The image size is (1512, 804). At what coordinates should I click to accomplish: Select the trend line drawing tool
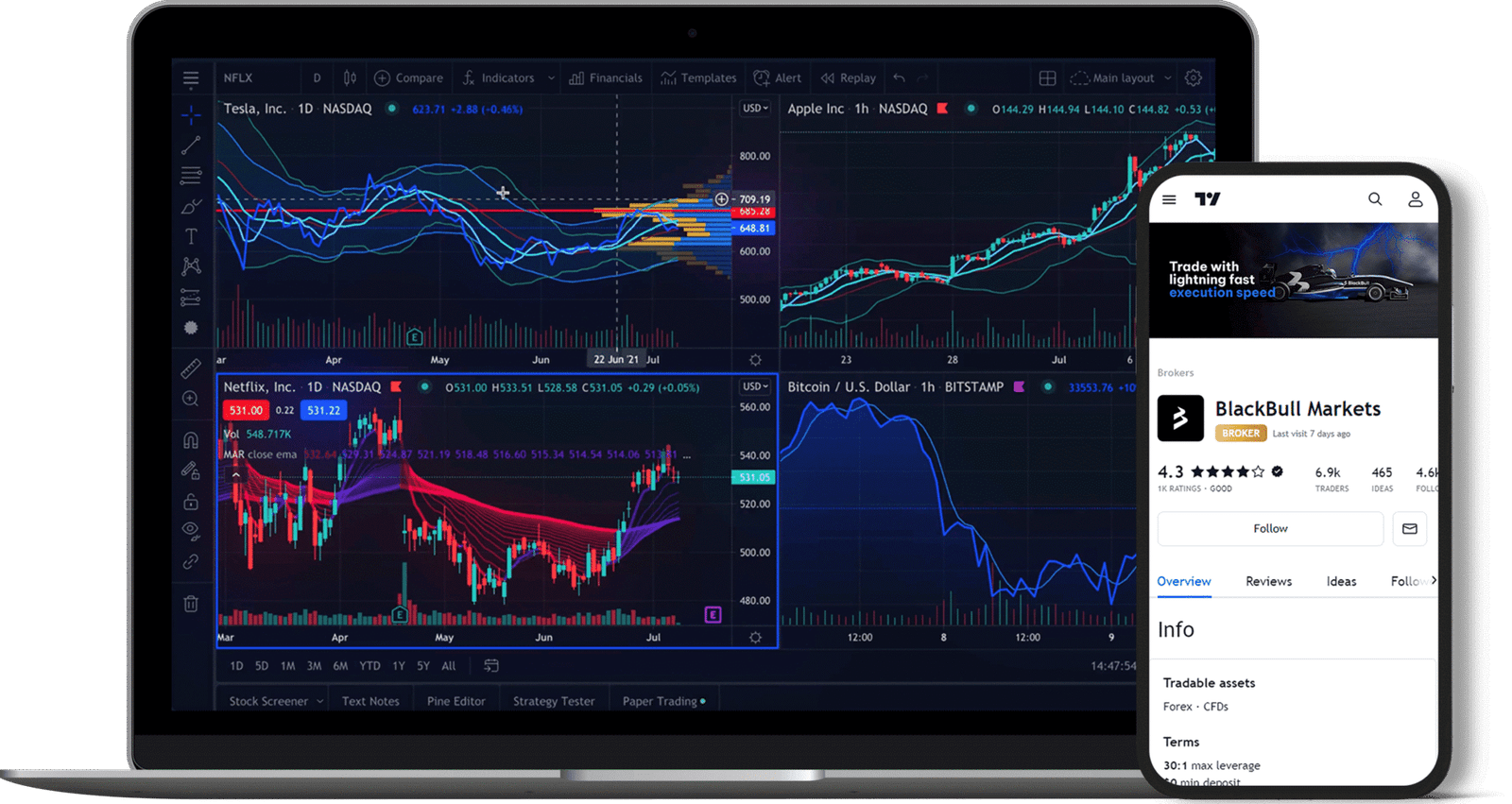coord(191,145)
